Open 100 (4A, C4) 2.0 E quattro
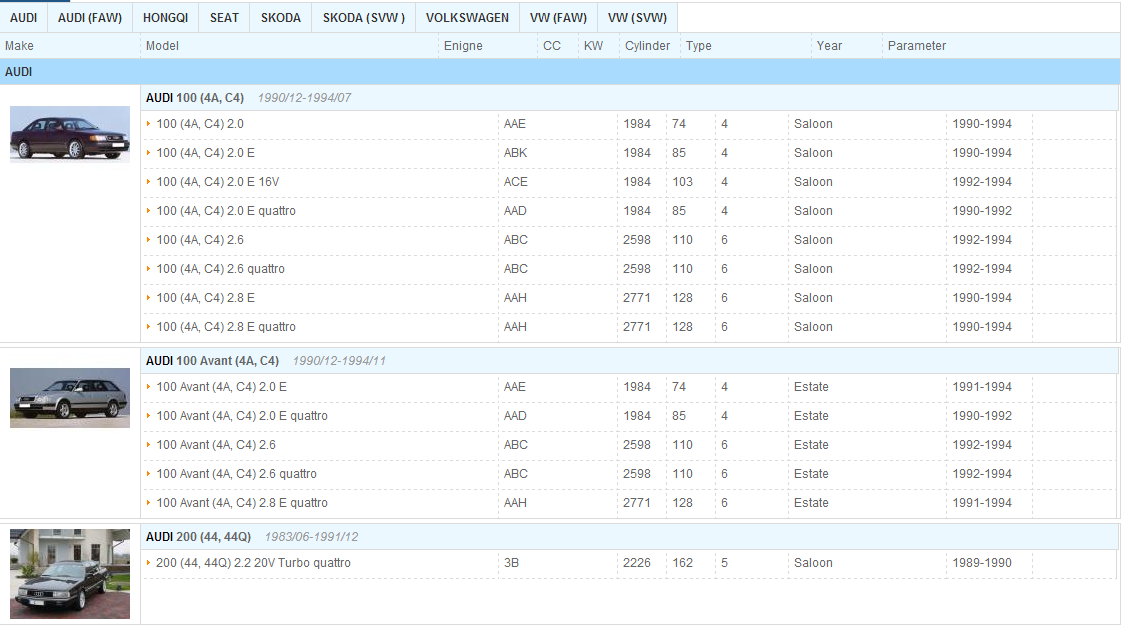Viewport: 1123px width, 627px height. pyautogui.click(x=226, y=211)
